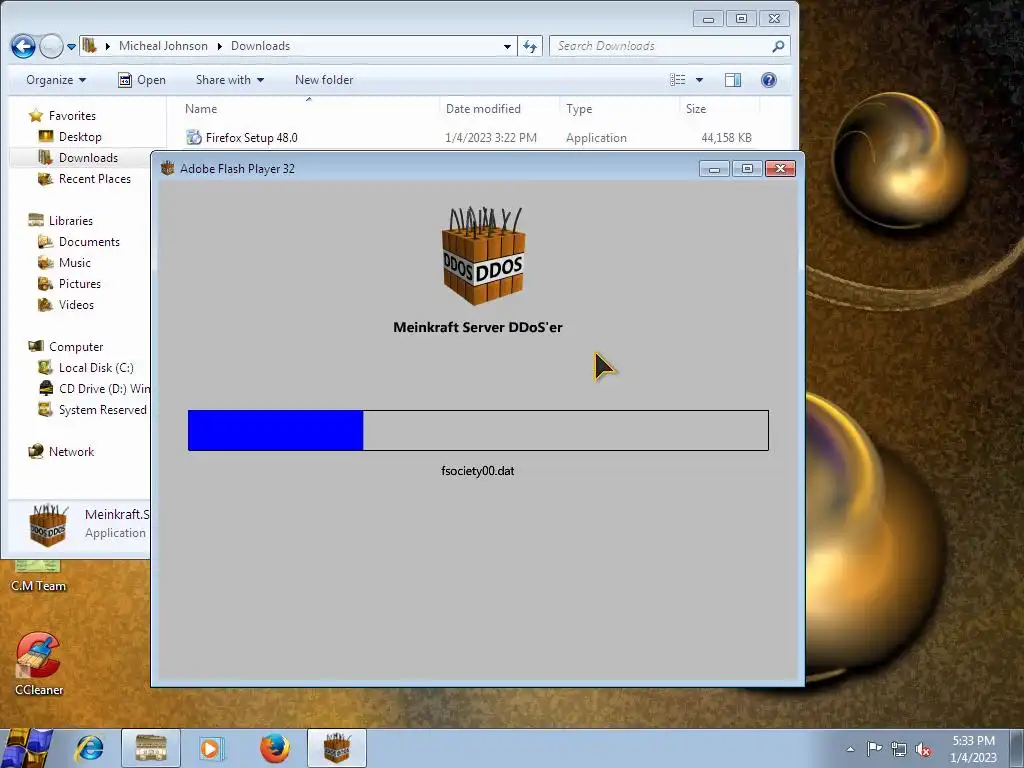This screenshot has height=768, width=1024.
Task: Open Desktop in Favorites
Action: 80,136
